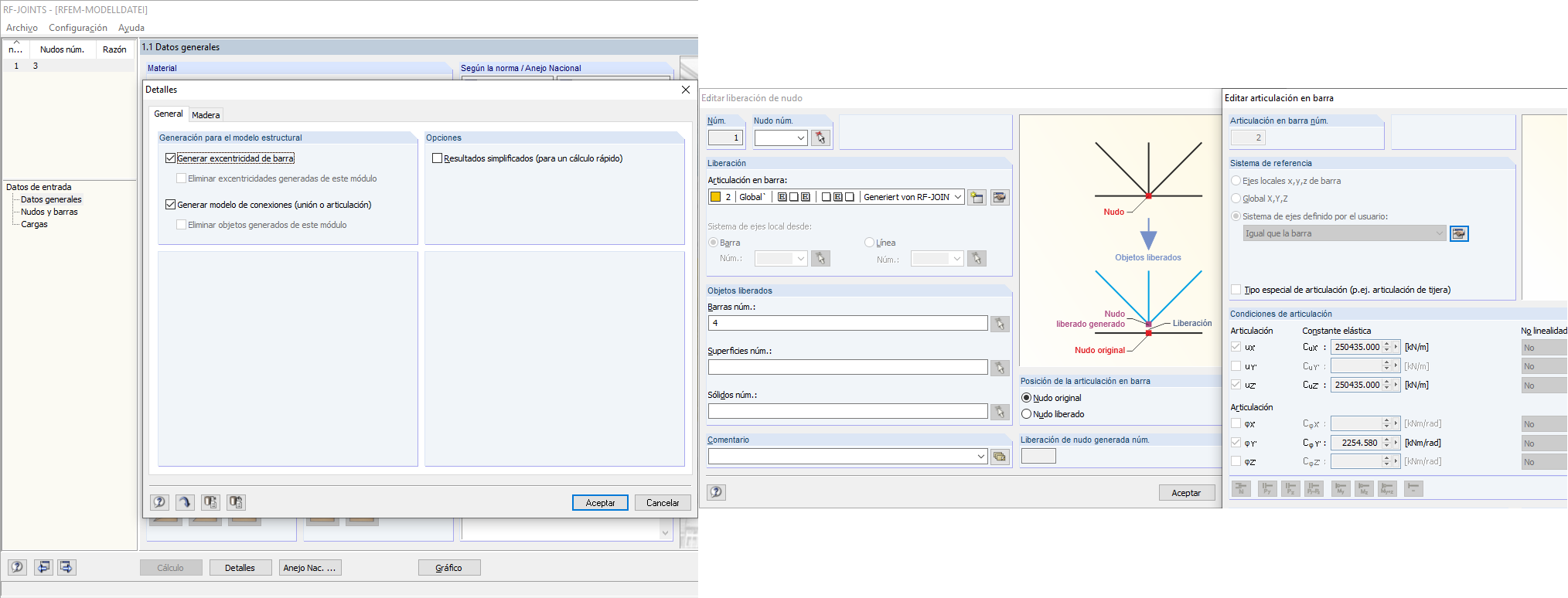Apply the rigid (no hinge) preset icon
The height and width of the screenshot is (598, 1568).
pos(1413,488)
